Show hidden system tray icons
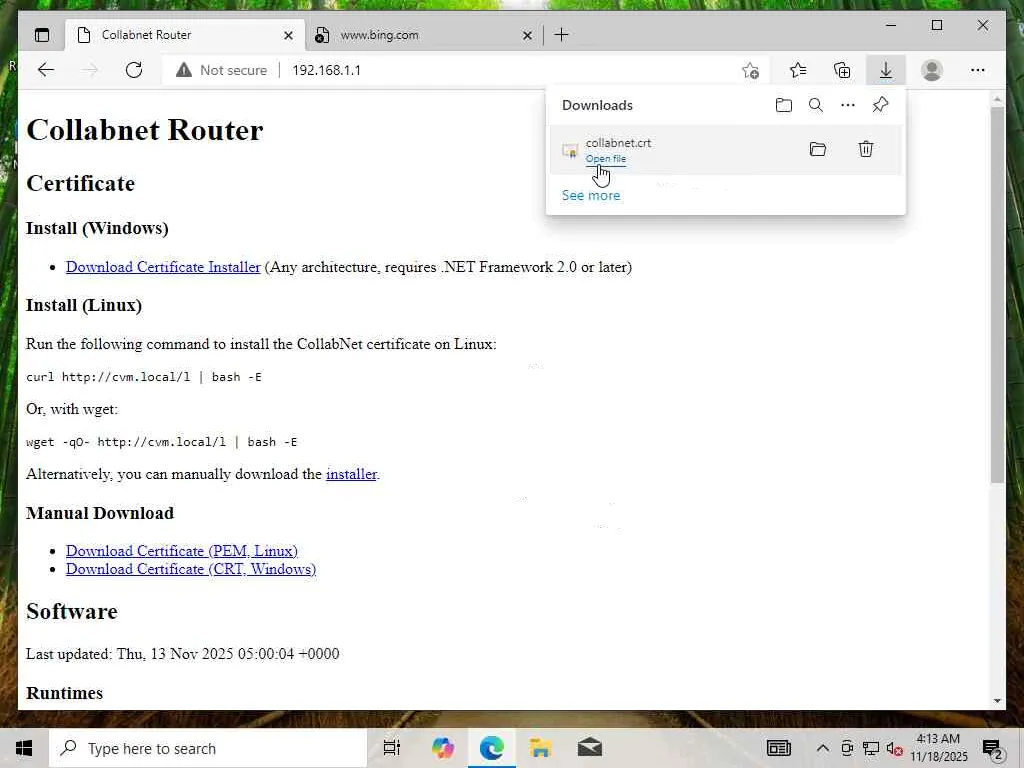Screen dimensions: 1024x768 (x=823, y=748)
